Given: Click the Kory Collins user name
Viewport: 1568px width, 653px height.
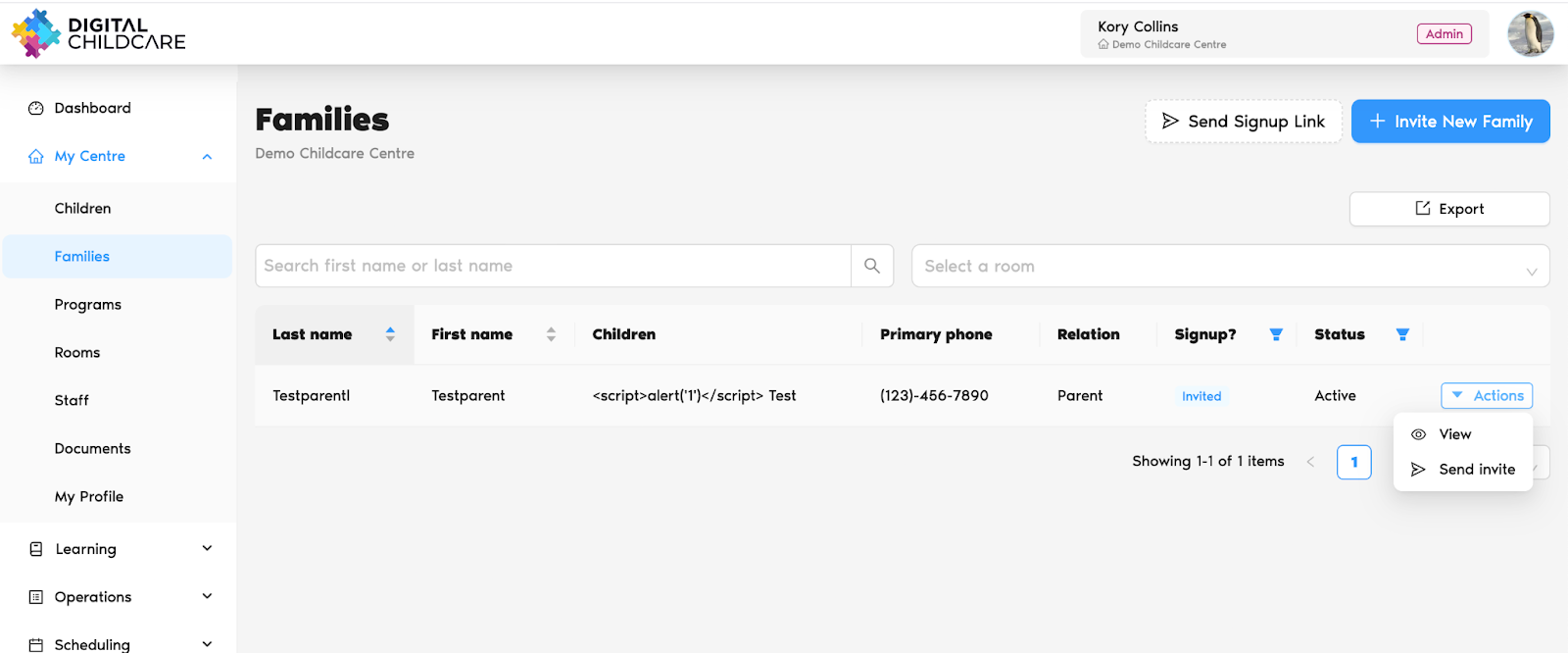Looking at the screenshot, I should pyautogui.click(x=1138, y=26).
